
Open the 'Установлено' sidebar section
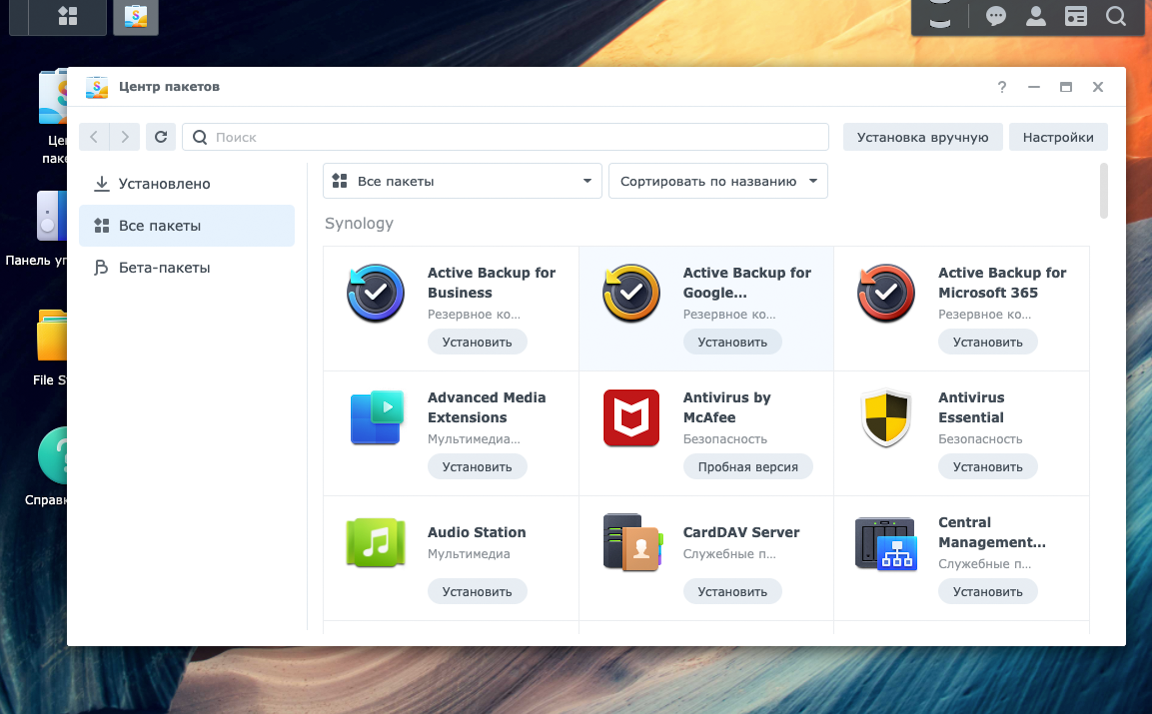(187, 184)
